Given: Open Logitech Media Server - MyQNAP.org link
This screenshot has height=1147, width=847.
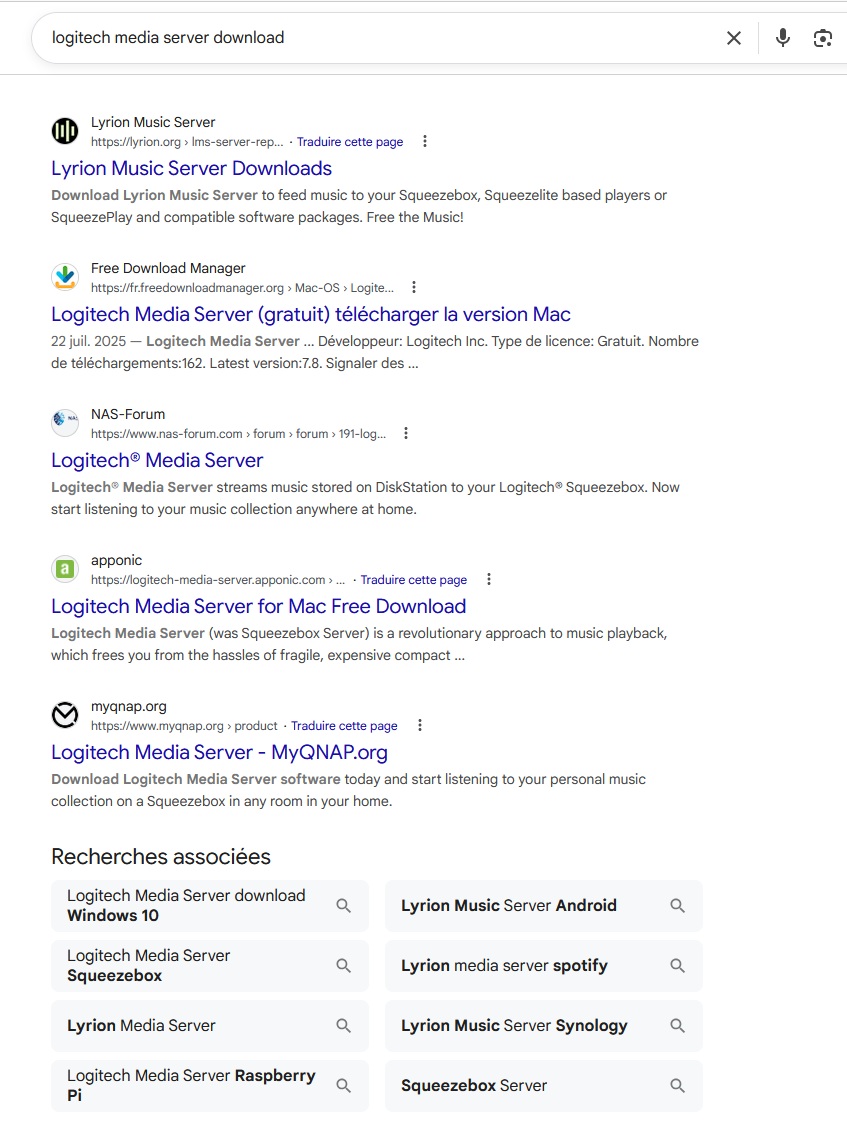Looking at the screenshot, I should point(219,753).
